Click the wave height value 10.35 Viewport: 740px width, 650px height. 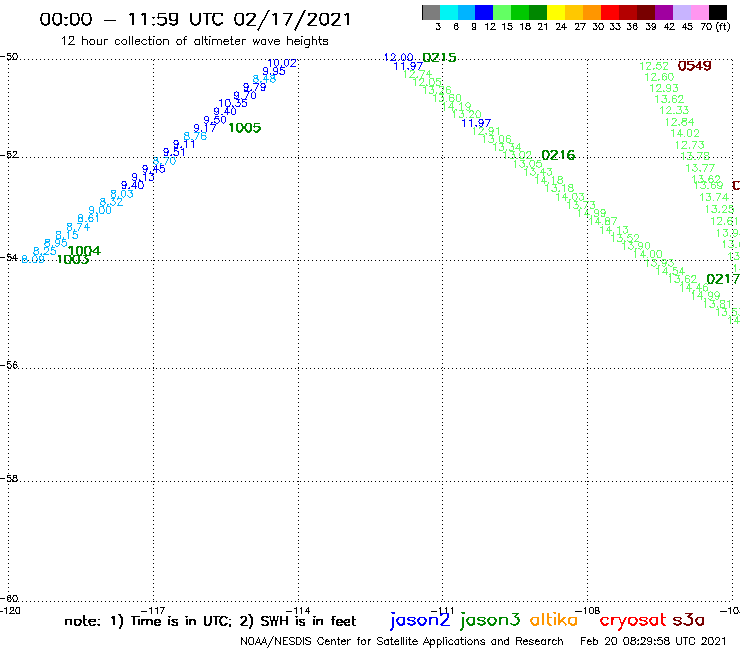[233, 103]
